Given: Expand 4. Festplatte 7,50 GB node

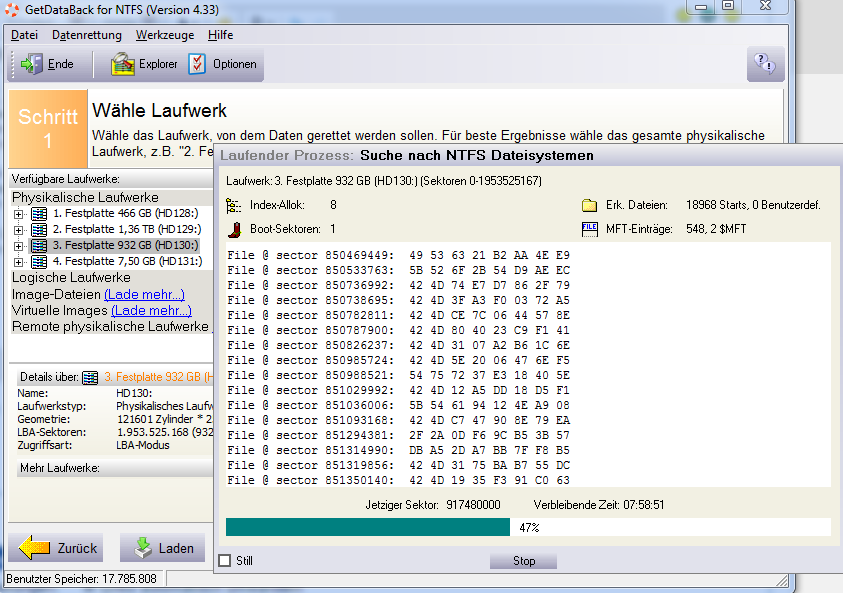Looking at the screenshot, I should tap(18, 262).
